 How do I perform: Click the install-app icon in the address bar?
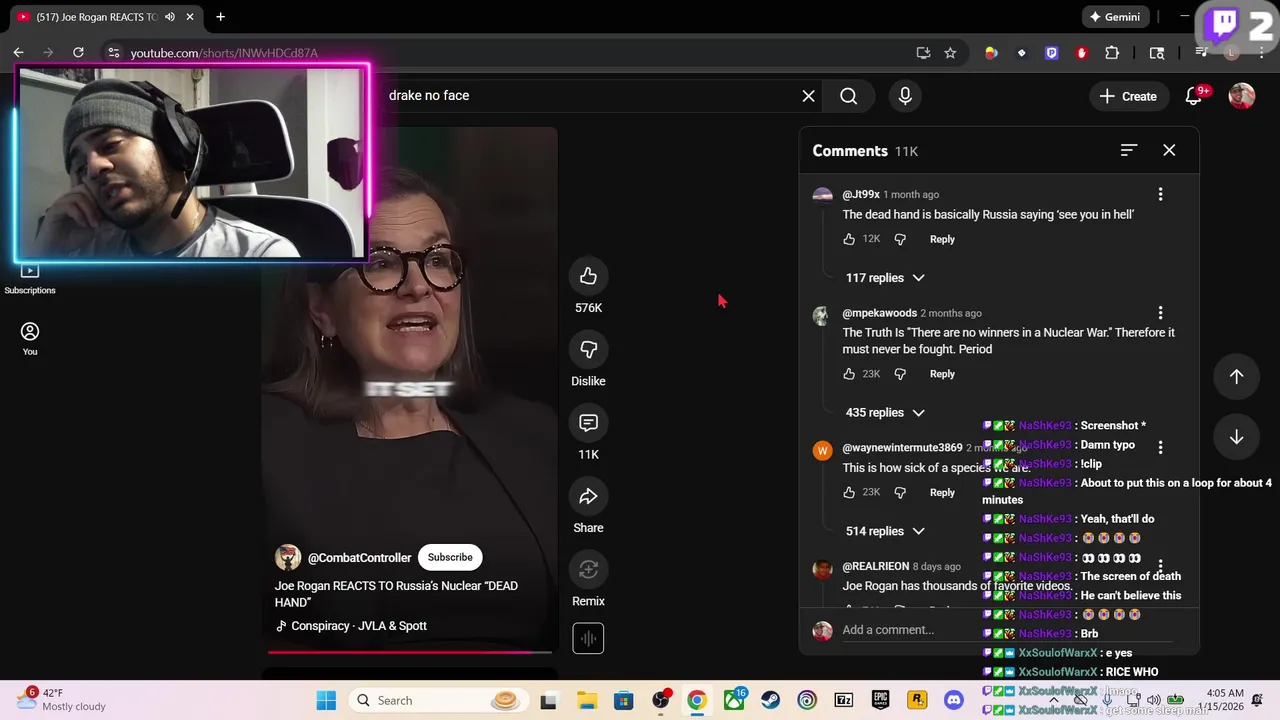pyautogui.click(x=923, y=53)
